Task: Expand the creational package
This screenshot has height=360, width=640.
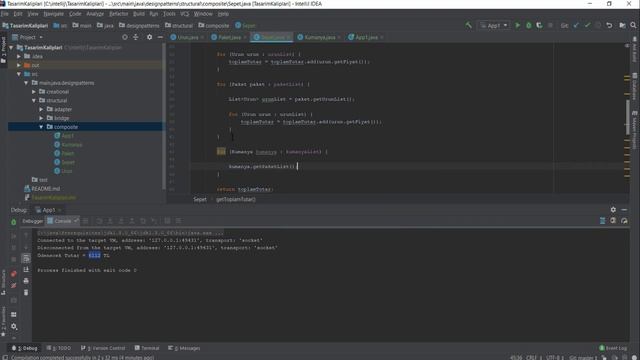Action: click(x=34, y=92)
